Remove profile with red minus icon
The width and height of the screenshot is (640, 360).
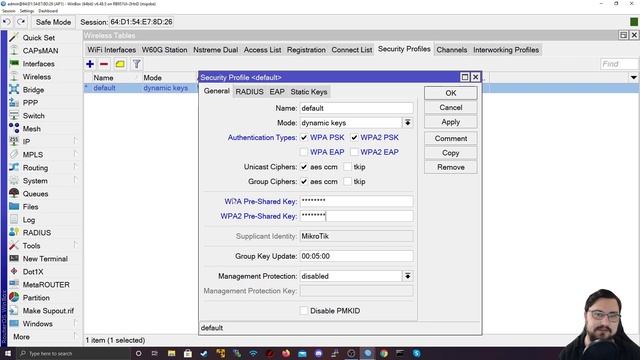(104, 64)
